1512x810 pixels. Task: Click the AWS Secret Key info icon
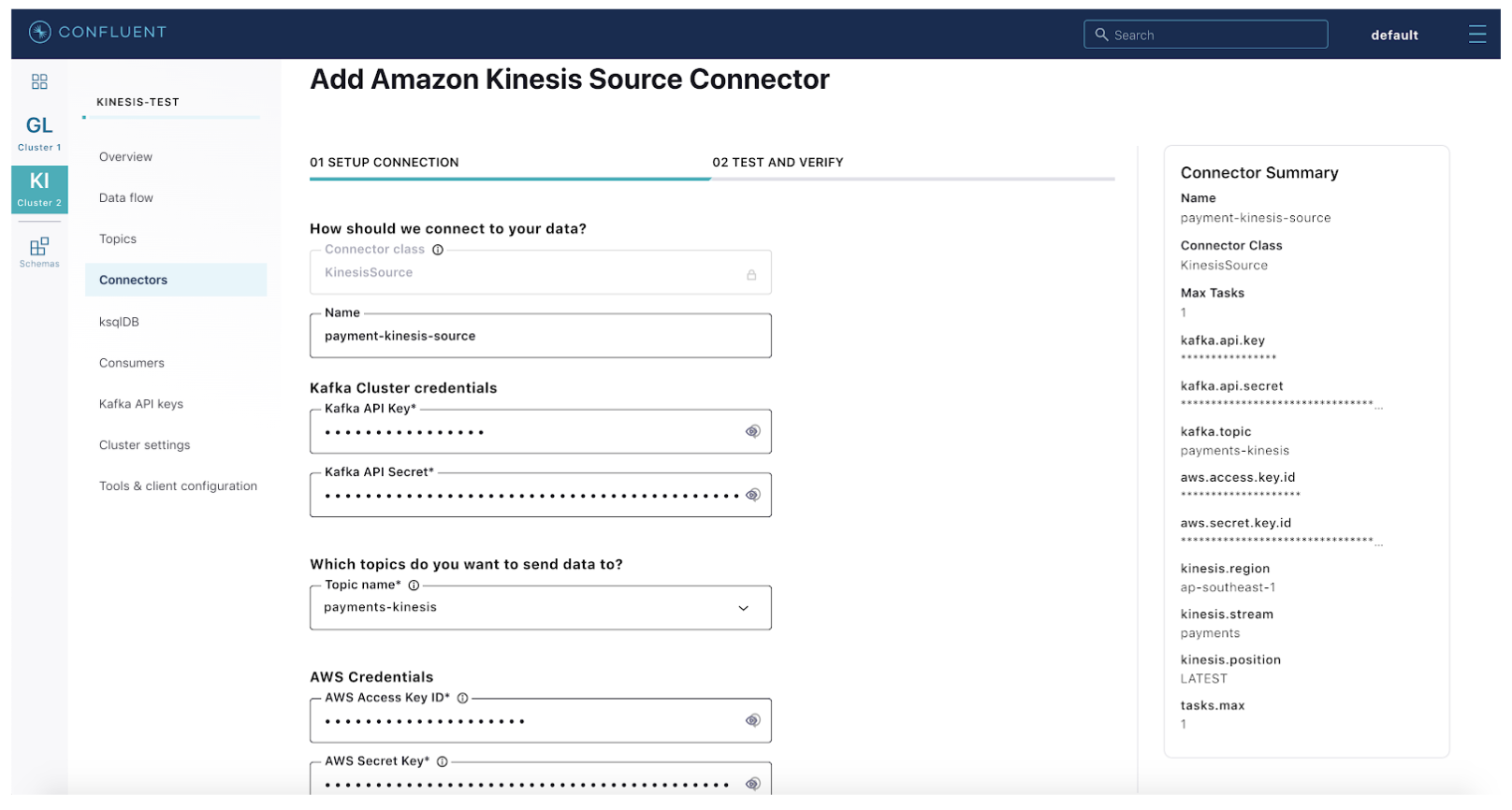443,761
